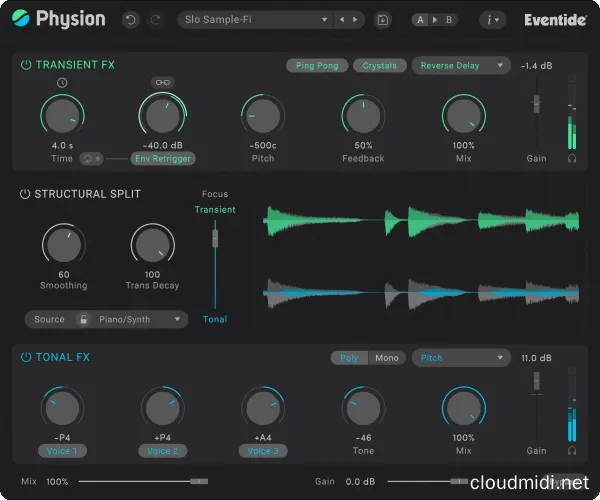
Task: Toggle the link icon above threshold knob
Action: [163, 82]
